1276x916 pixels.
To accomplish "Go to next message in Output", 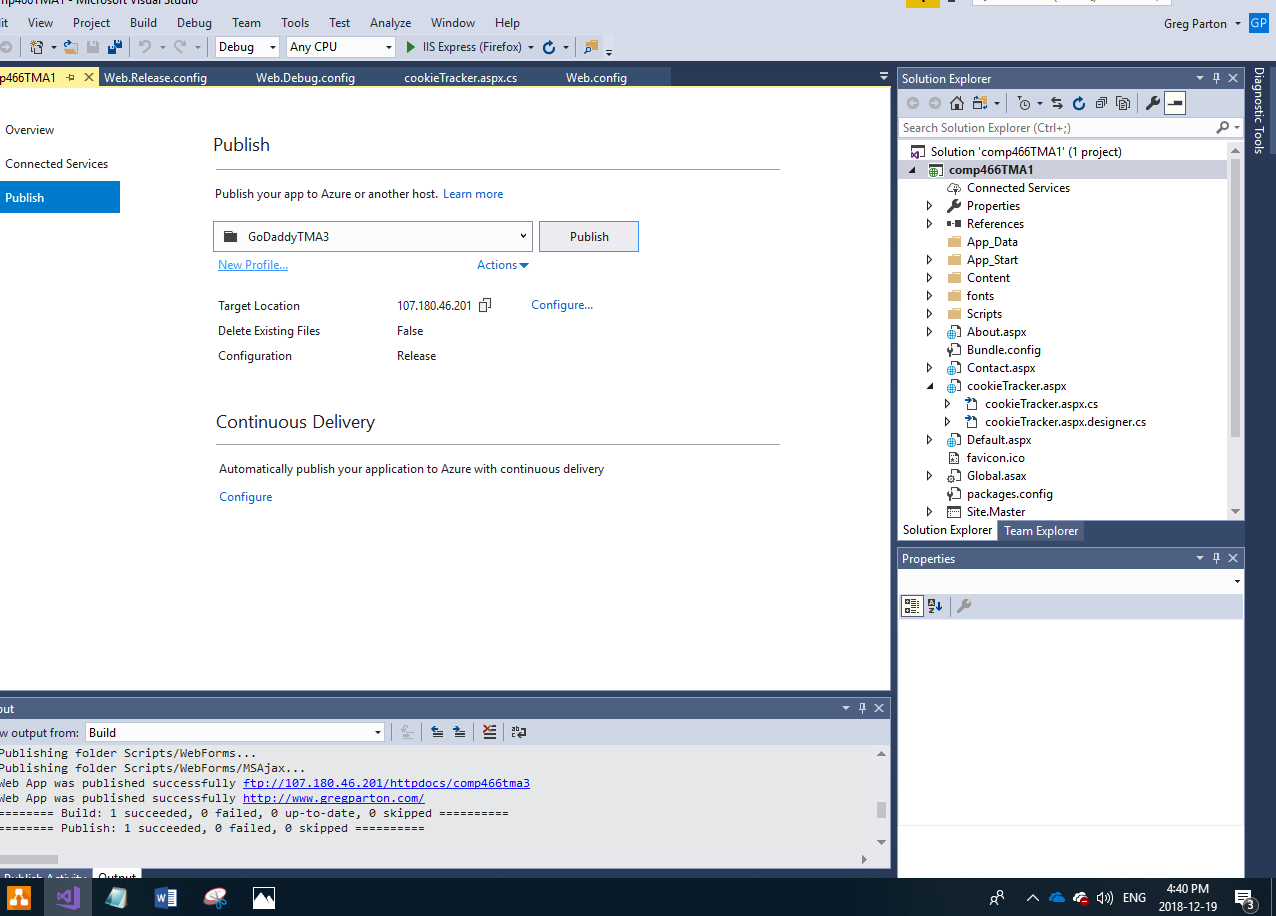I will click(459, 732).
